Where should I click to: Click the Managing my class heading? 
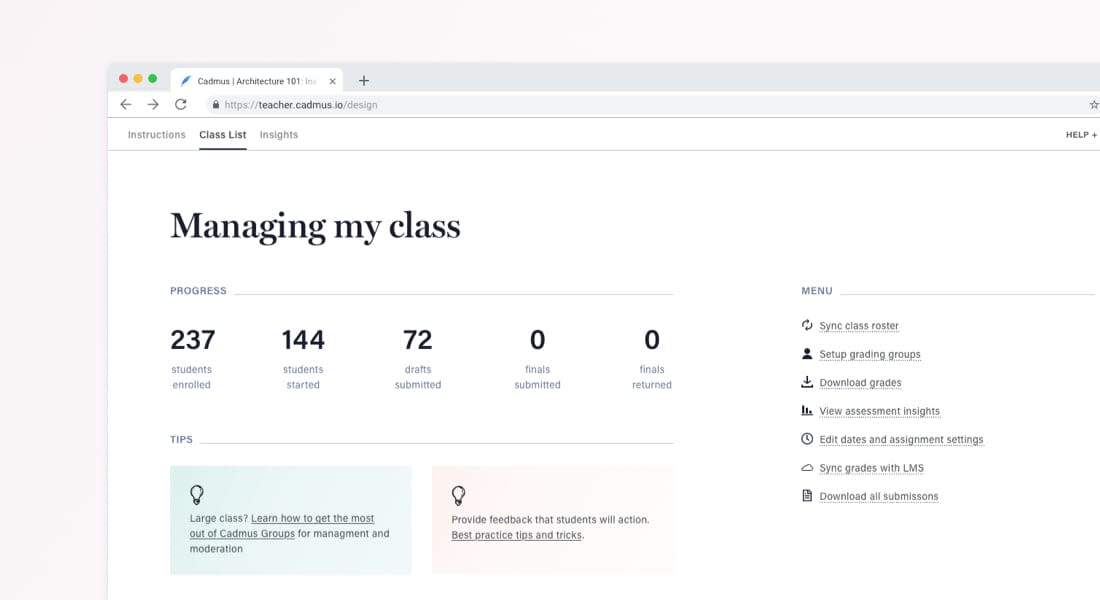pos(315,226)
